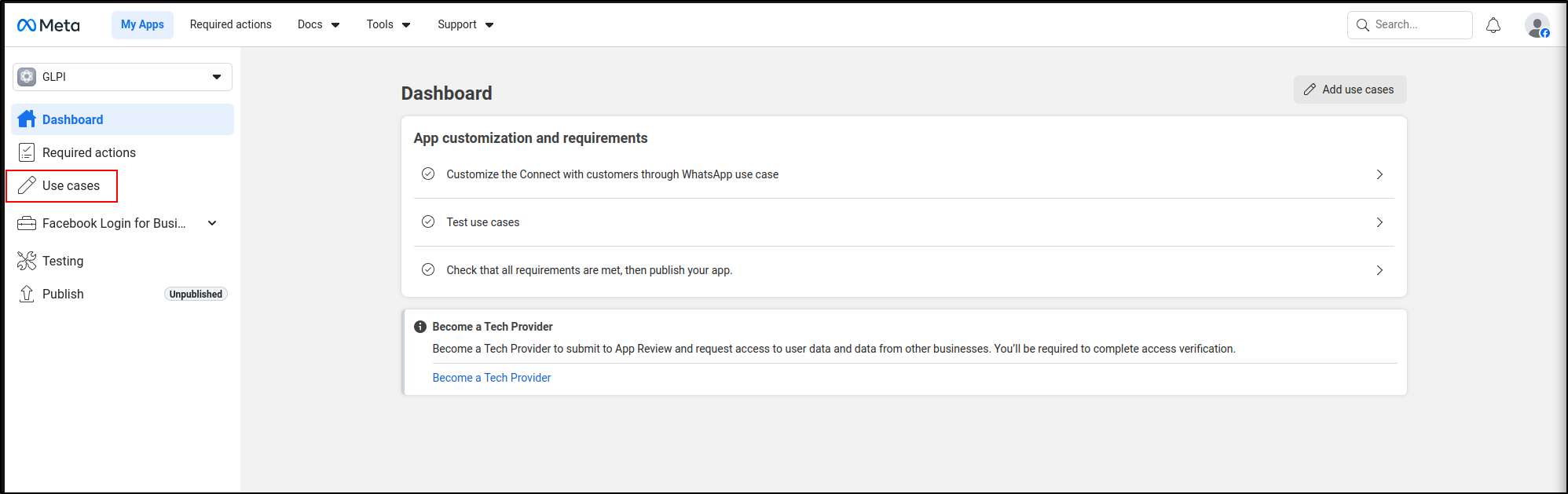Click the Required actions checklist icon
Screen dimensions: 1568x494
[27, 152]
